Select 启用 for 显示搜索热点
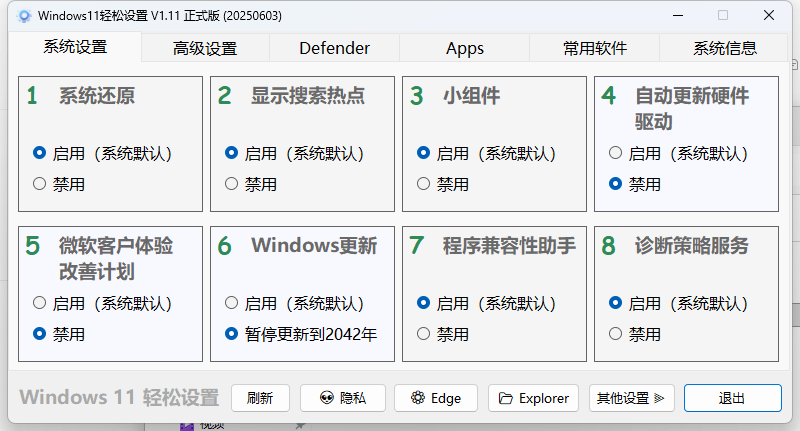 tap(294, 153)
